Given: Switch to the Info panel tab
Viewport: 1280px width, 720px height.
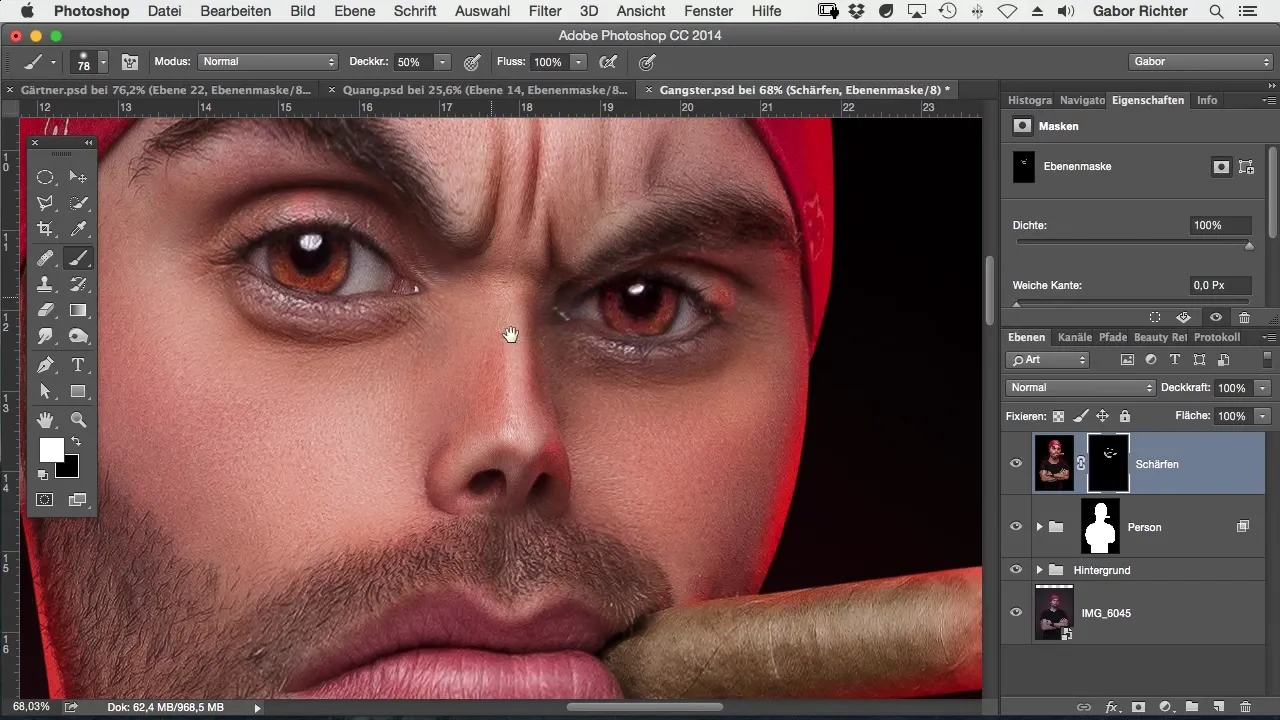Looking at the screenshot, I should pyautogui.click(x=1207, y=100).
